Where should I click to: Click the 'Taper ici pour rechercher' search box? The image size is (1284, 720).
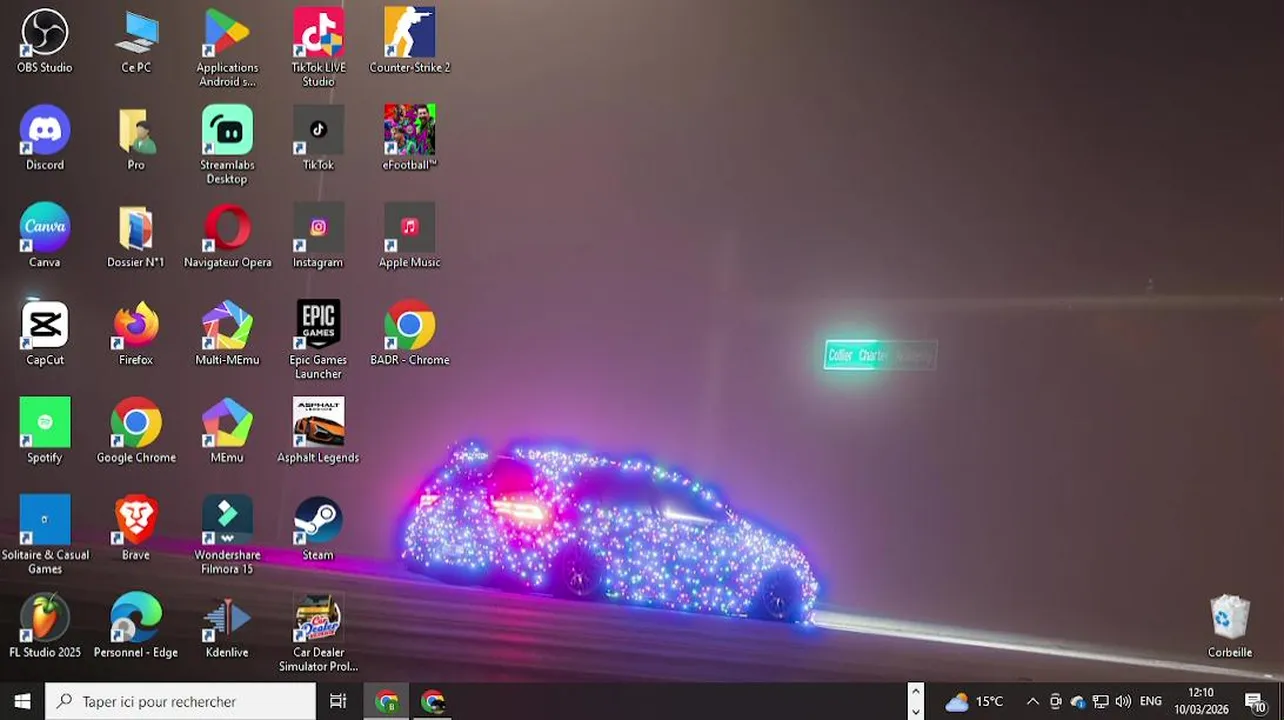180,701
